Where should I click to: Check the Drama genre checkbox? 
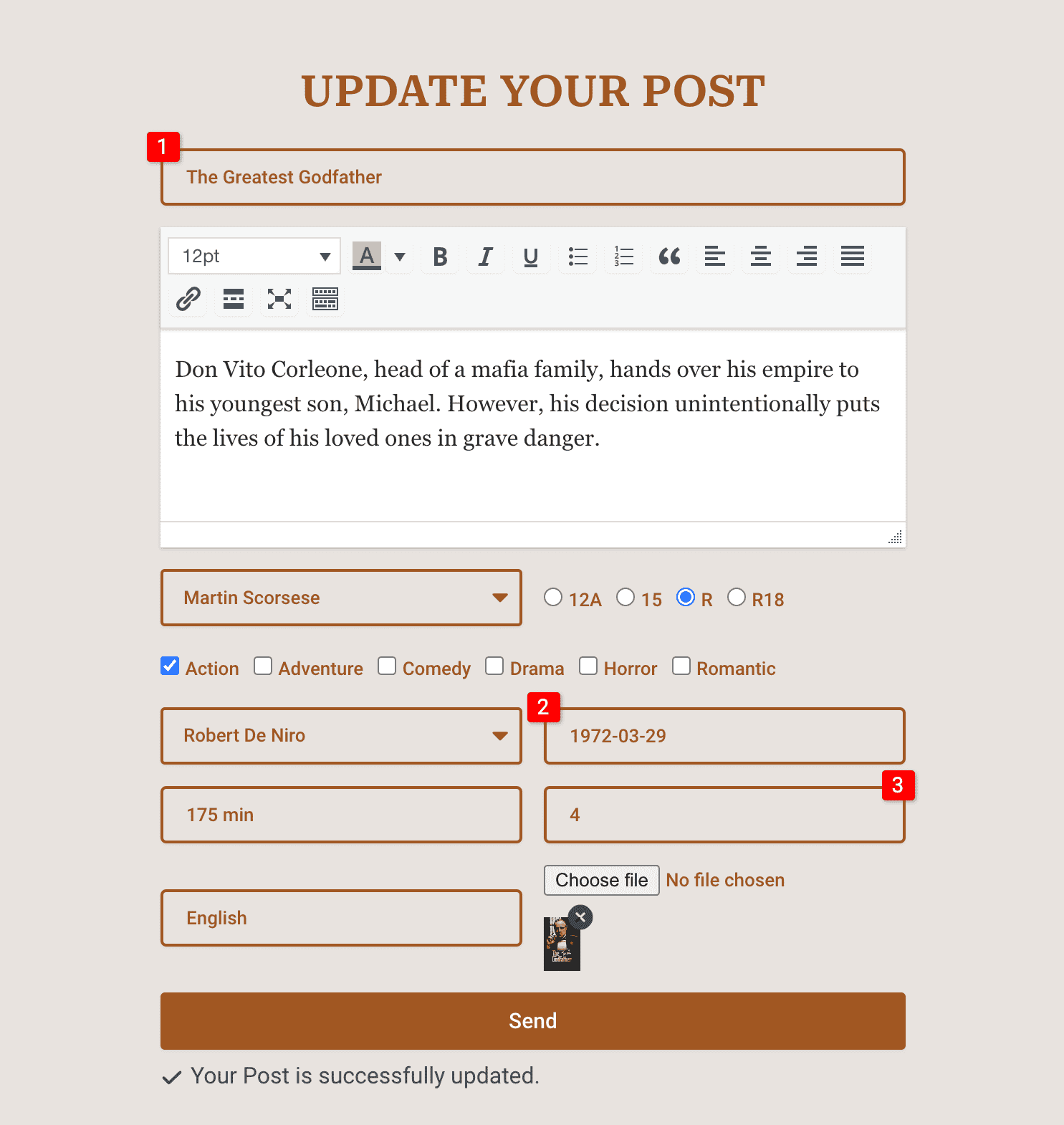[494, 666]
